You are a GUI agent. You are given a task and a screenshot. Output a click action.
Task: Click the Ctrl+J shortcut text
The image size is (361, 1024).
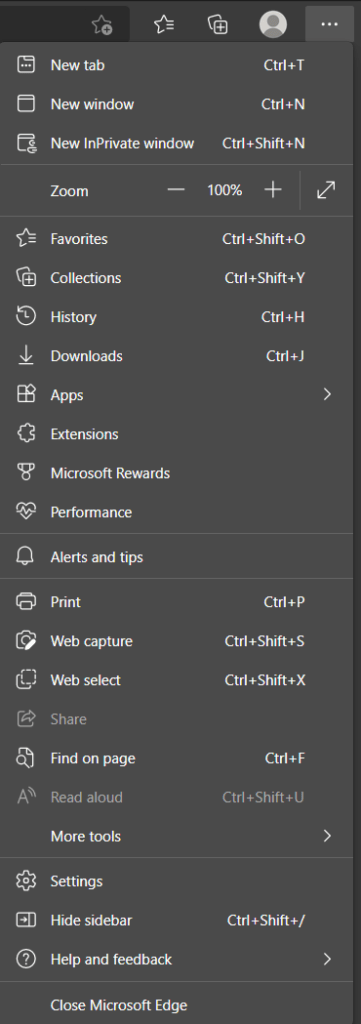(x=285, y=357)
